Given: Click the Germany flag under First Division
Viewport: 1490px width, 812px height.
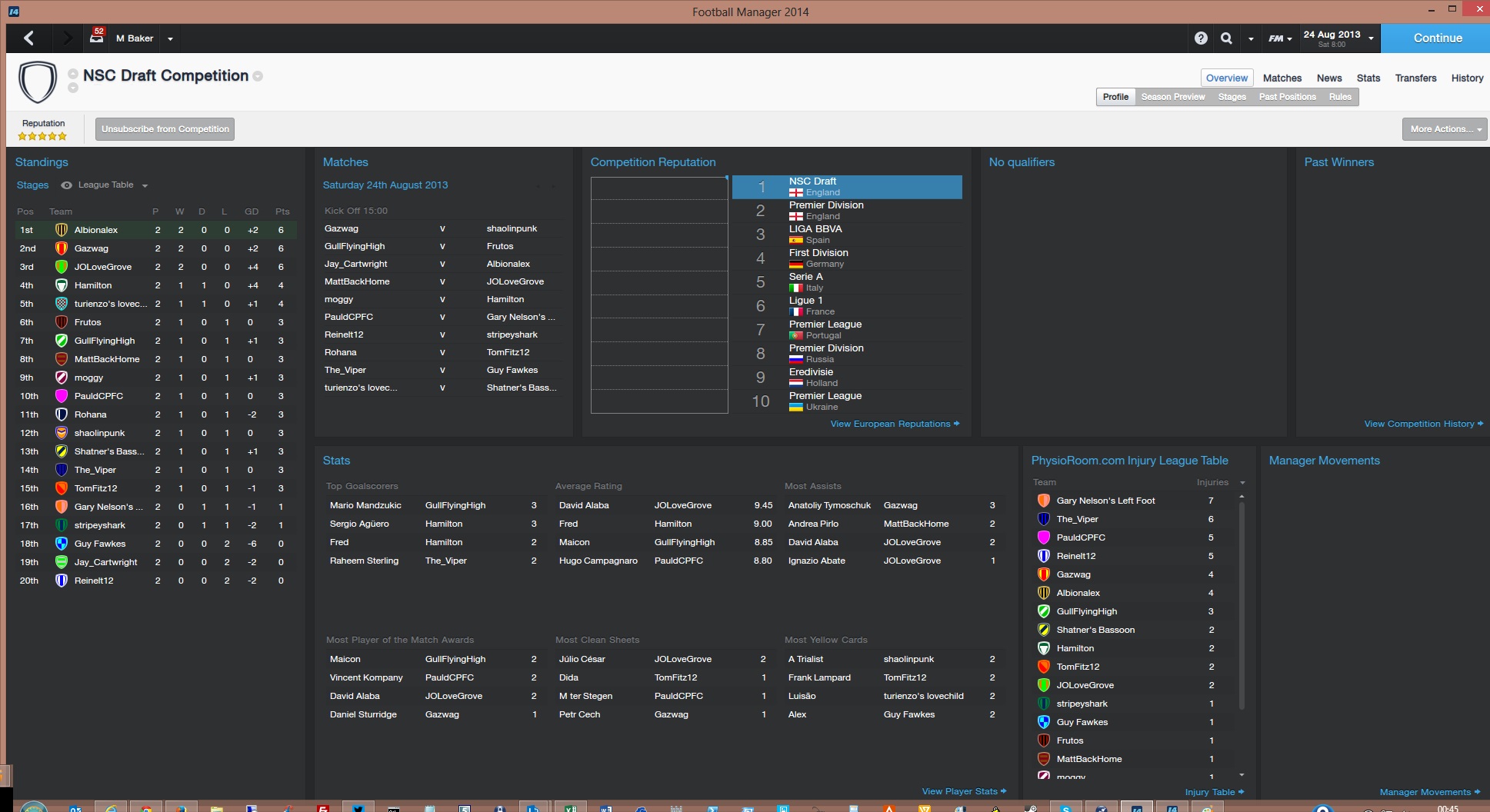Looking at the screenshot, I should click(x=796, y=265).
